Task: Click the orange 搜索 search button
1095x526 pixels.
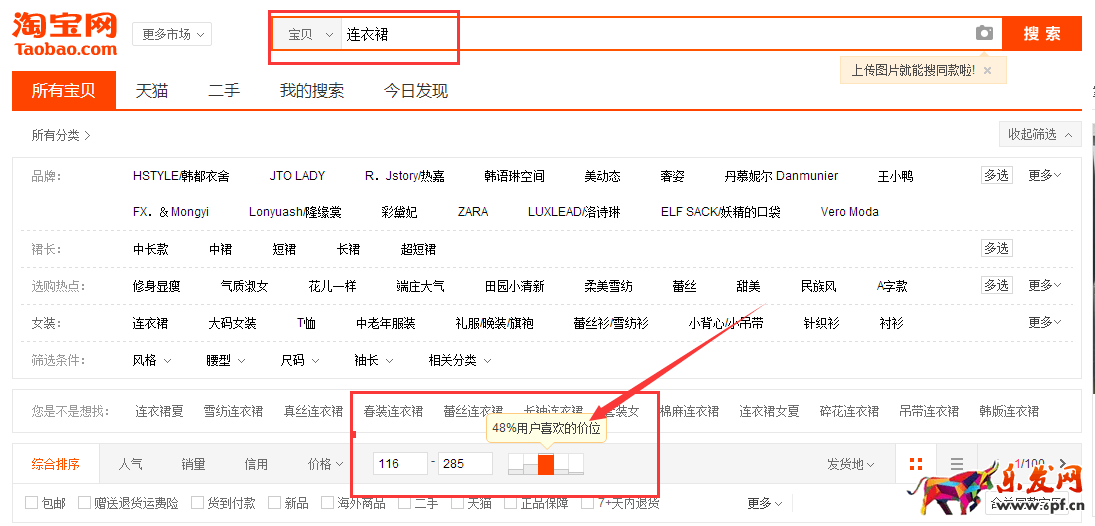Action: [x=1041, y=33]
